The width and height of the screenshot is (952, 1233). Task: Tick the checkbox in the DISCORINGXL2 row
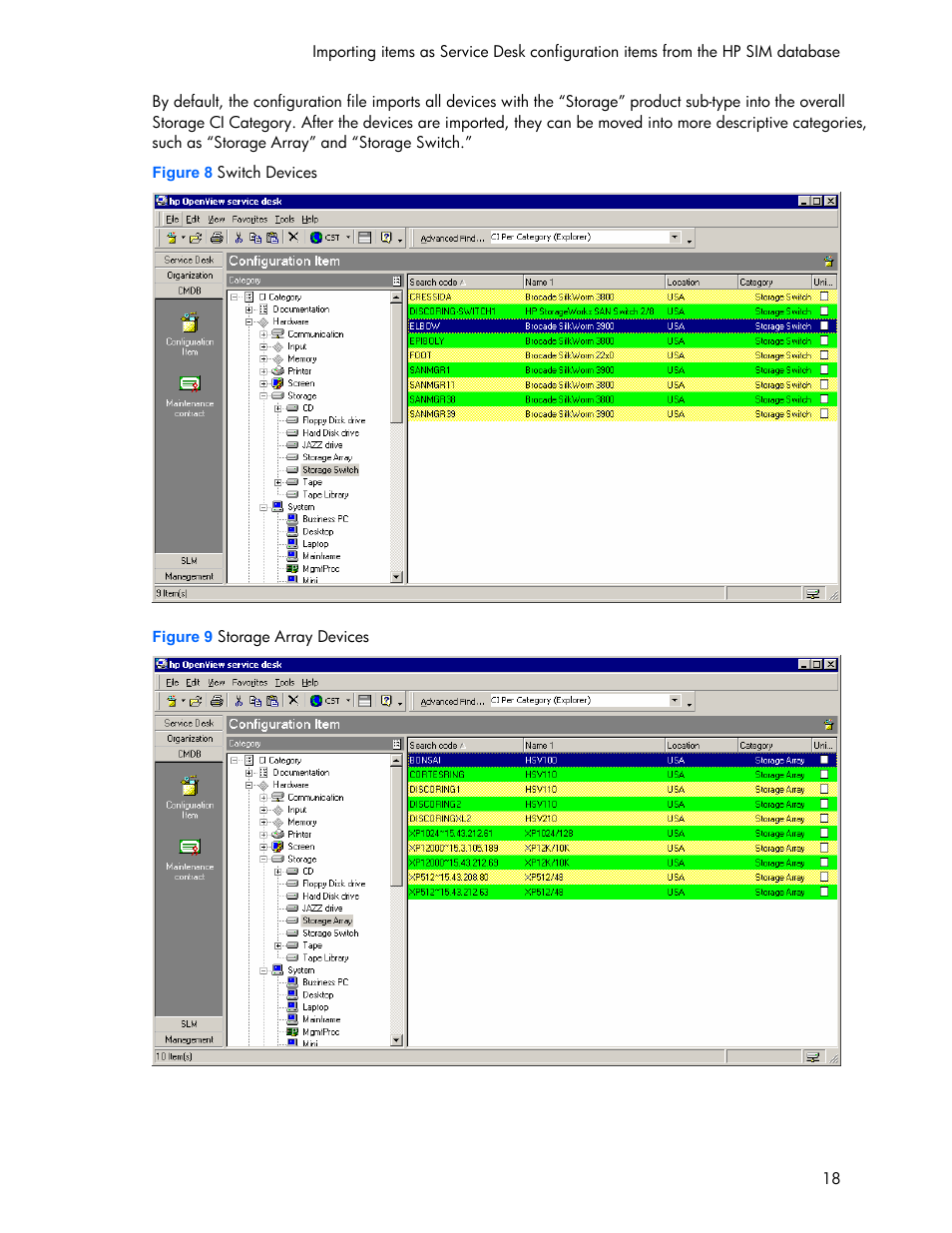(824, 819)
